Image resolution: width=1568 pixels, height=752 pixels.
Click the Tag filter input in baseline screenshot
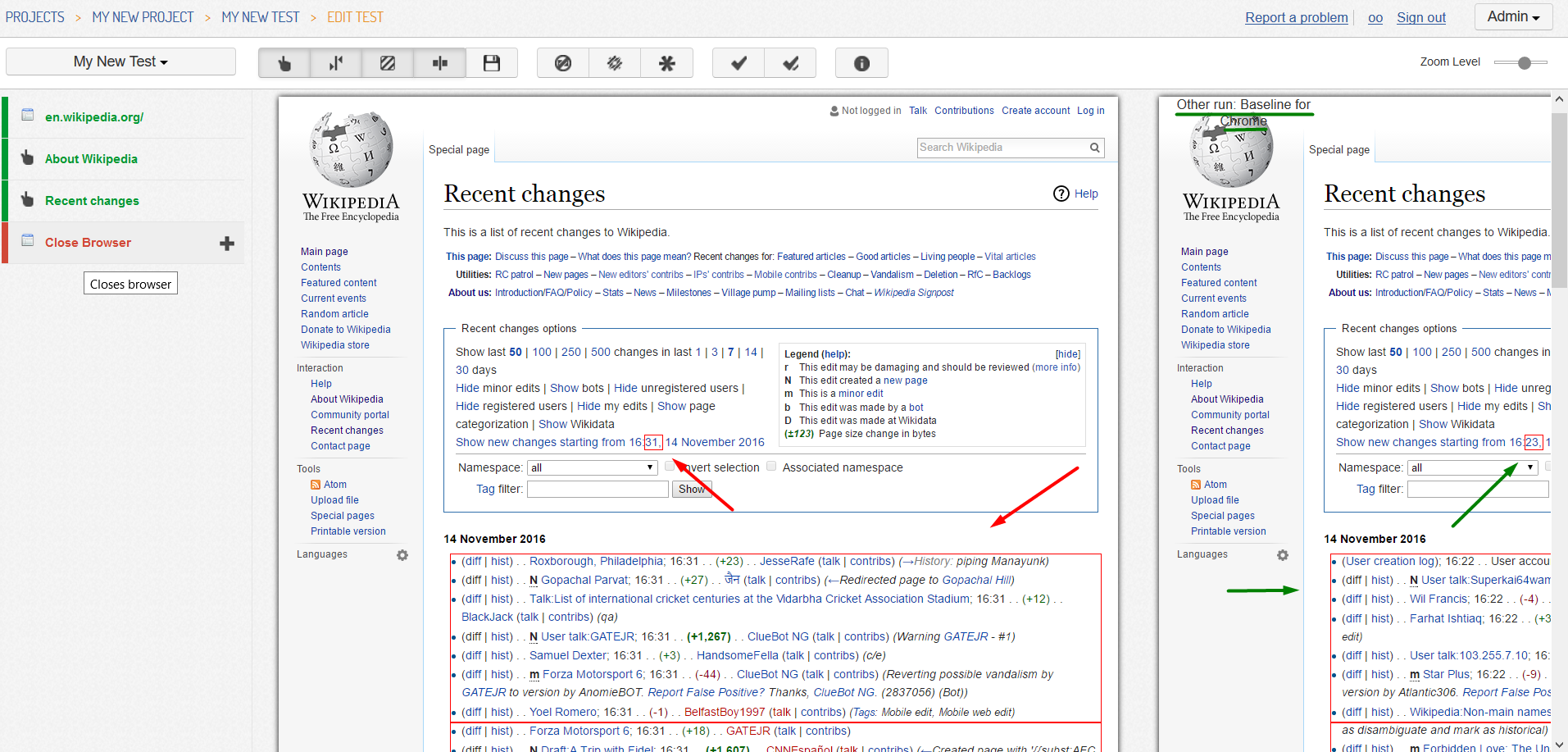click(1478, 489)
